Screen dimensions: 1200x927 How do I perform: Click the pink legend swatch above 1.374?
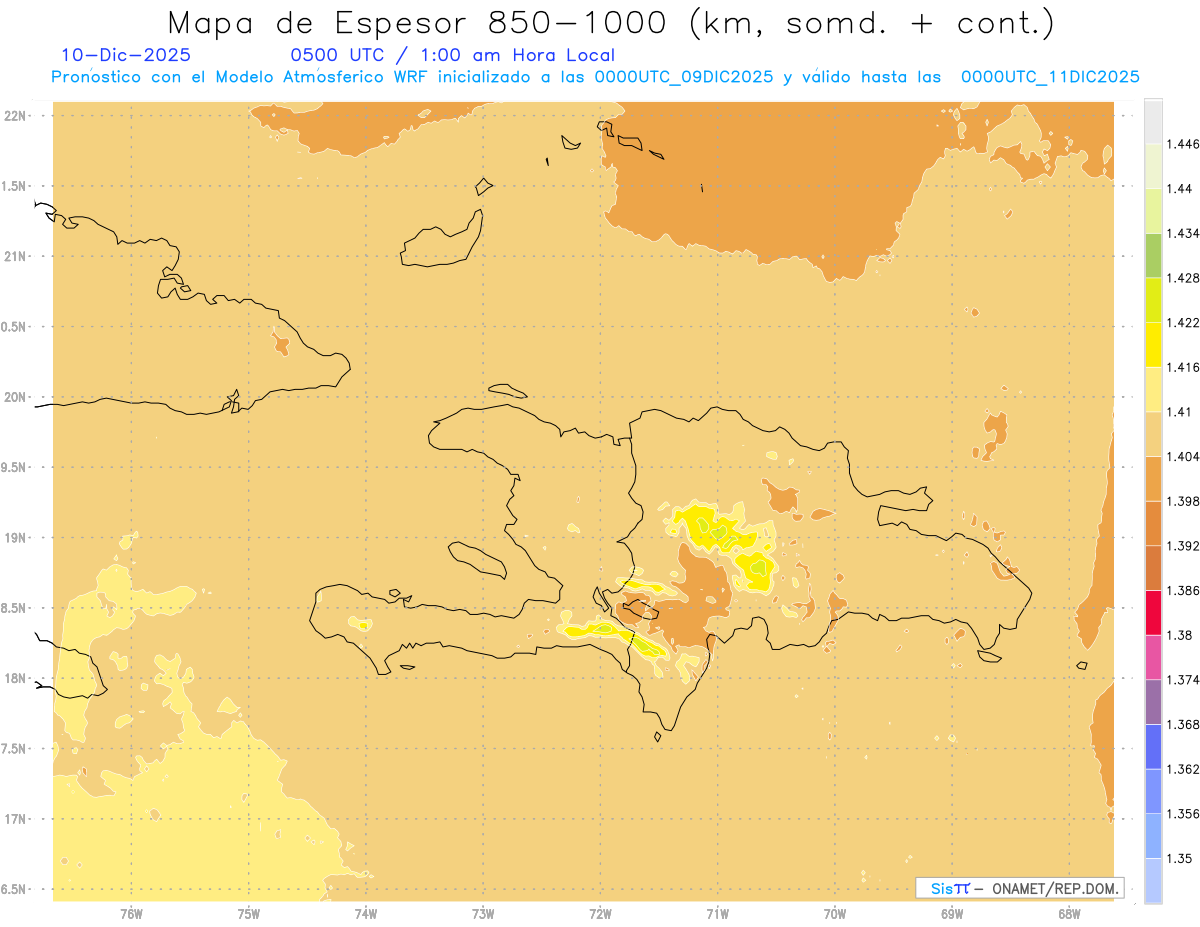[1153, 656]
